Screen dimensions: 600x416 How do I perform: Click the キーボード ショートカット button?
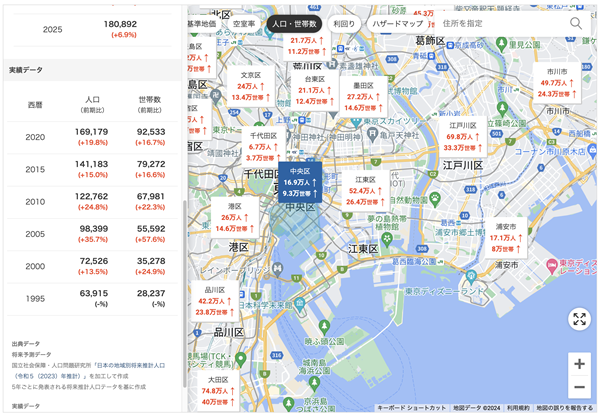(411, 408)
